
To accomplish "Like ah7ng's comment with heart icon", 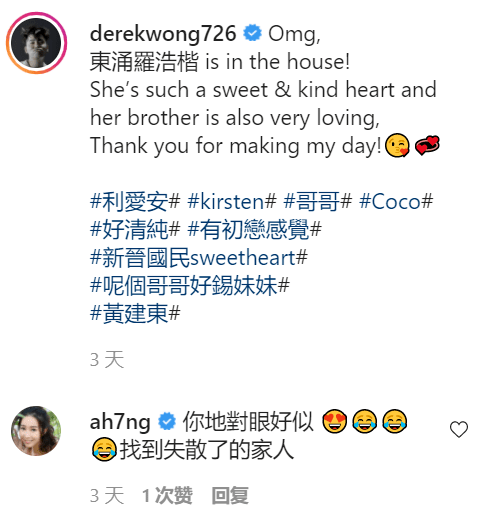I will 458,429.
